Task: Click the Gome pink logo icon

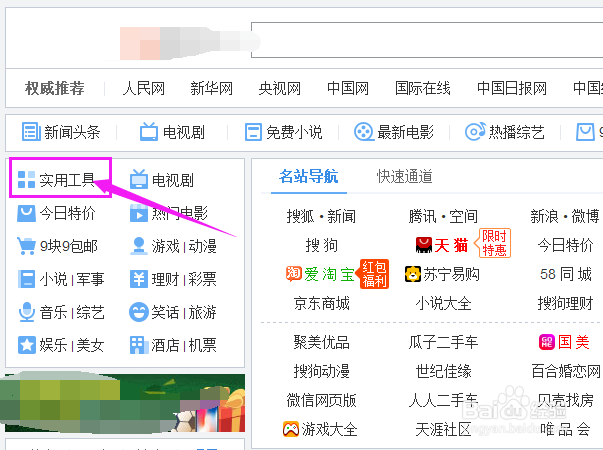Action: coord(547,342)
